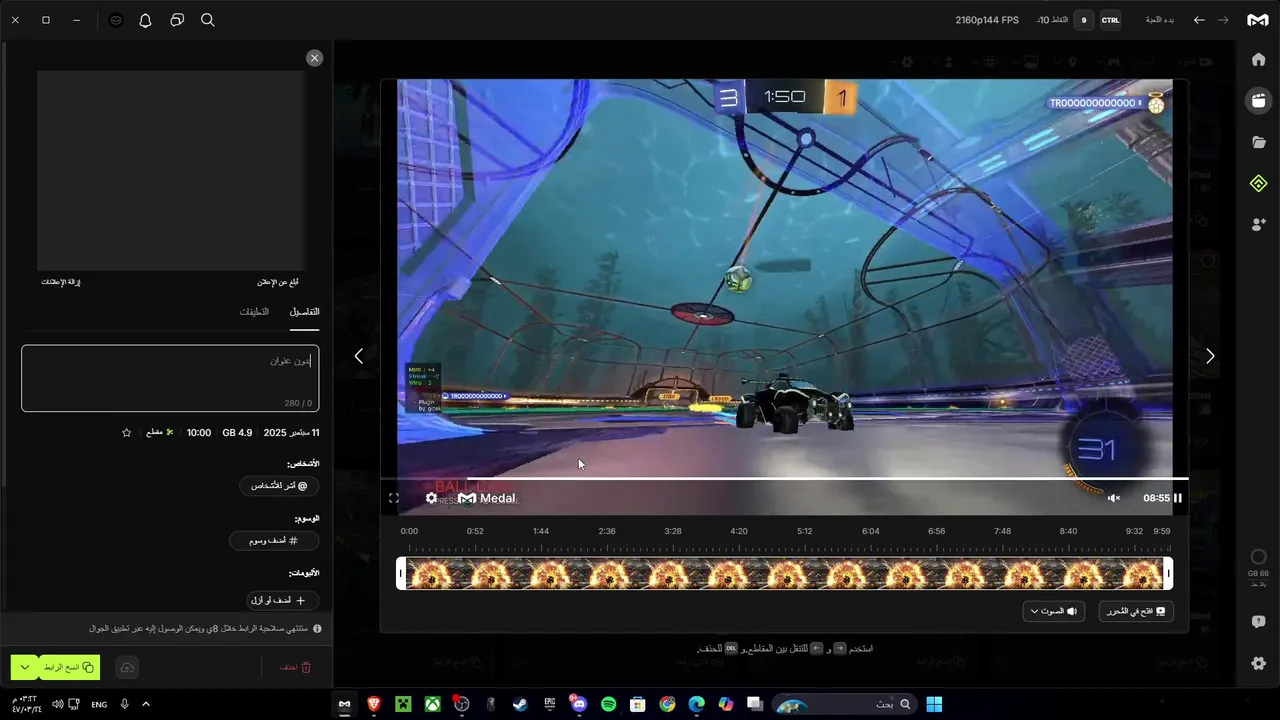Open Medal settings gear in the sidebar

point(1258,663)
